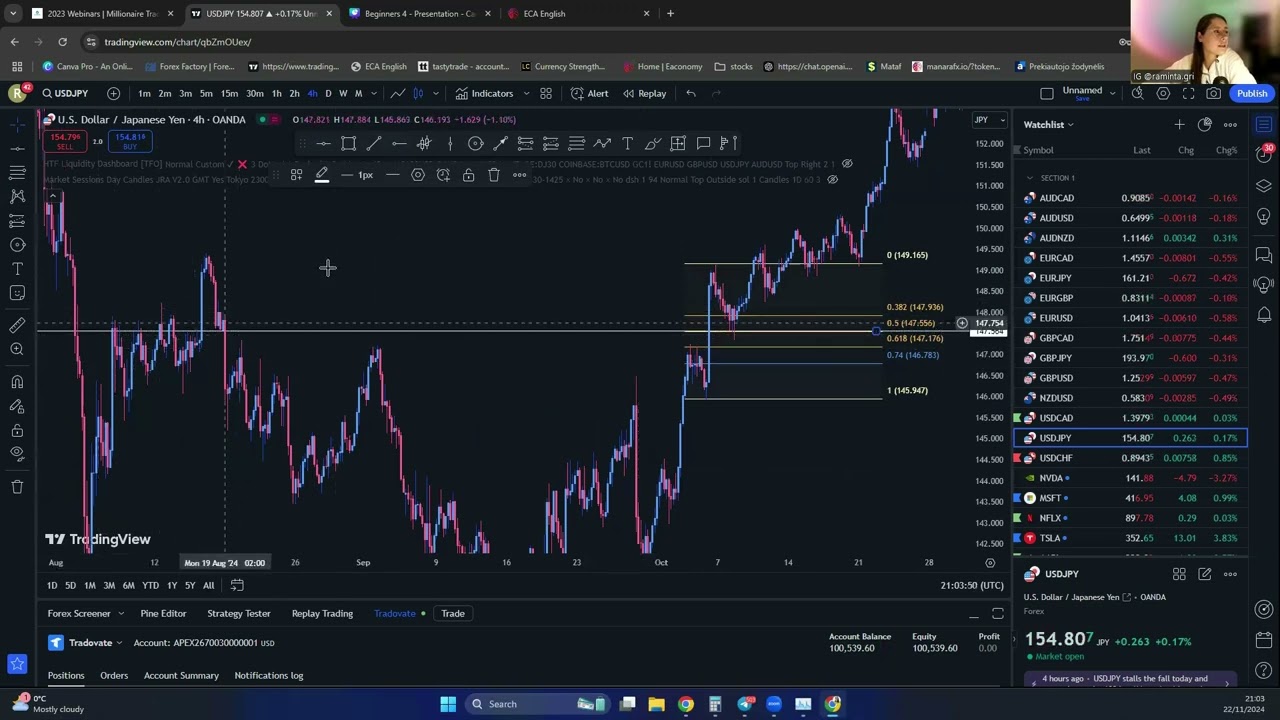
Task: Start bar Replay mode
Action: tap(644, 93)
